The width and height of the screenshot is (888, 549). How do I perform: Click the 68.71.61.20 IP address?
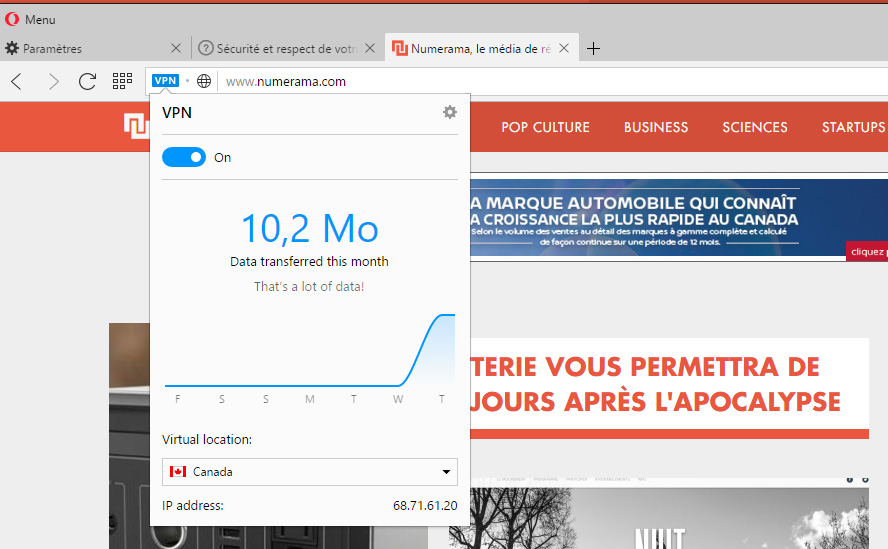(425, 505)
